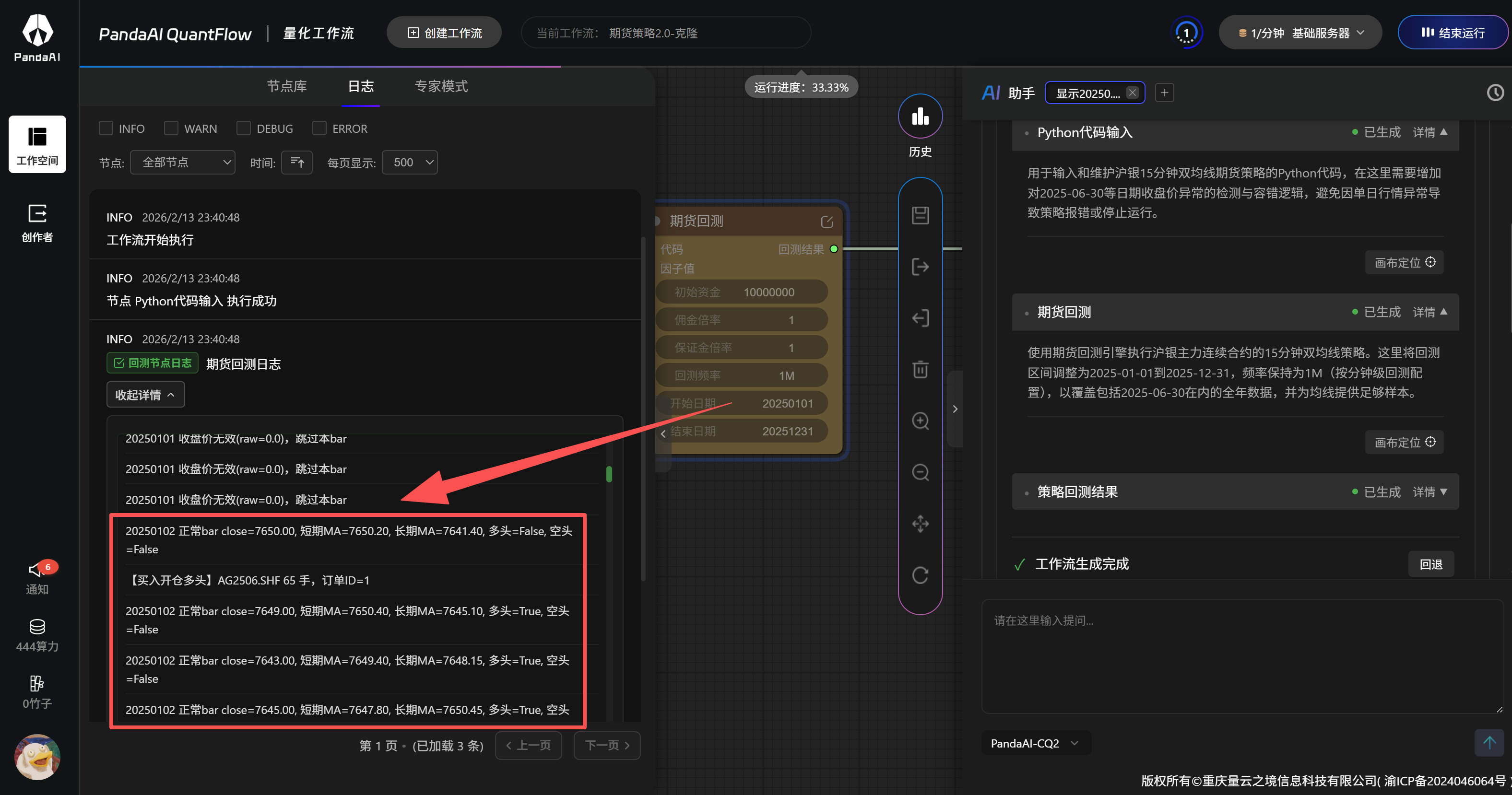Collapse 详情 for Python代码输入 step

click(x=1430, y=133)
